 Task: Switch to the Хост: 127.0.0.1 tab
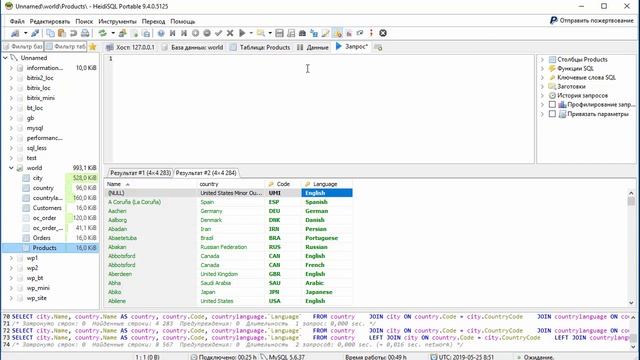(x=131, y=47)
